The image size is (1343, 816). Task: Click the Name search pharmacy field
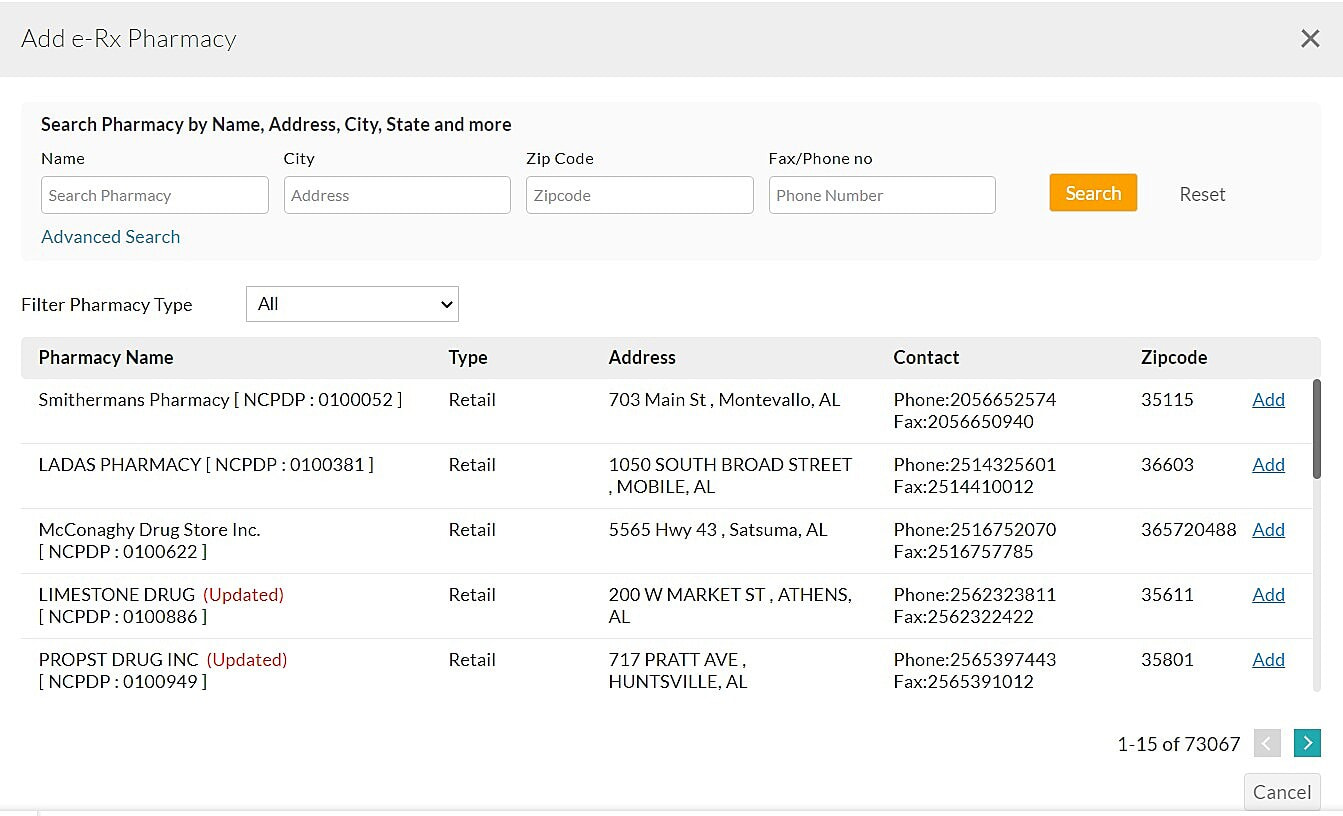[155, 195]
